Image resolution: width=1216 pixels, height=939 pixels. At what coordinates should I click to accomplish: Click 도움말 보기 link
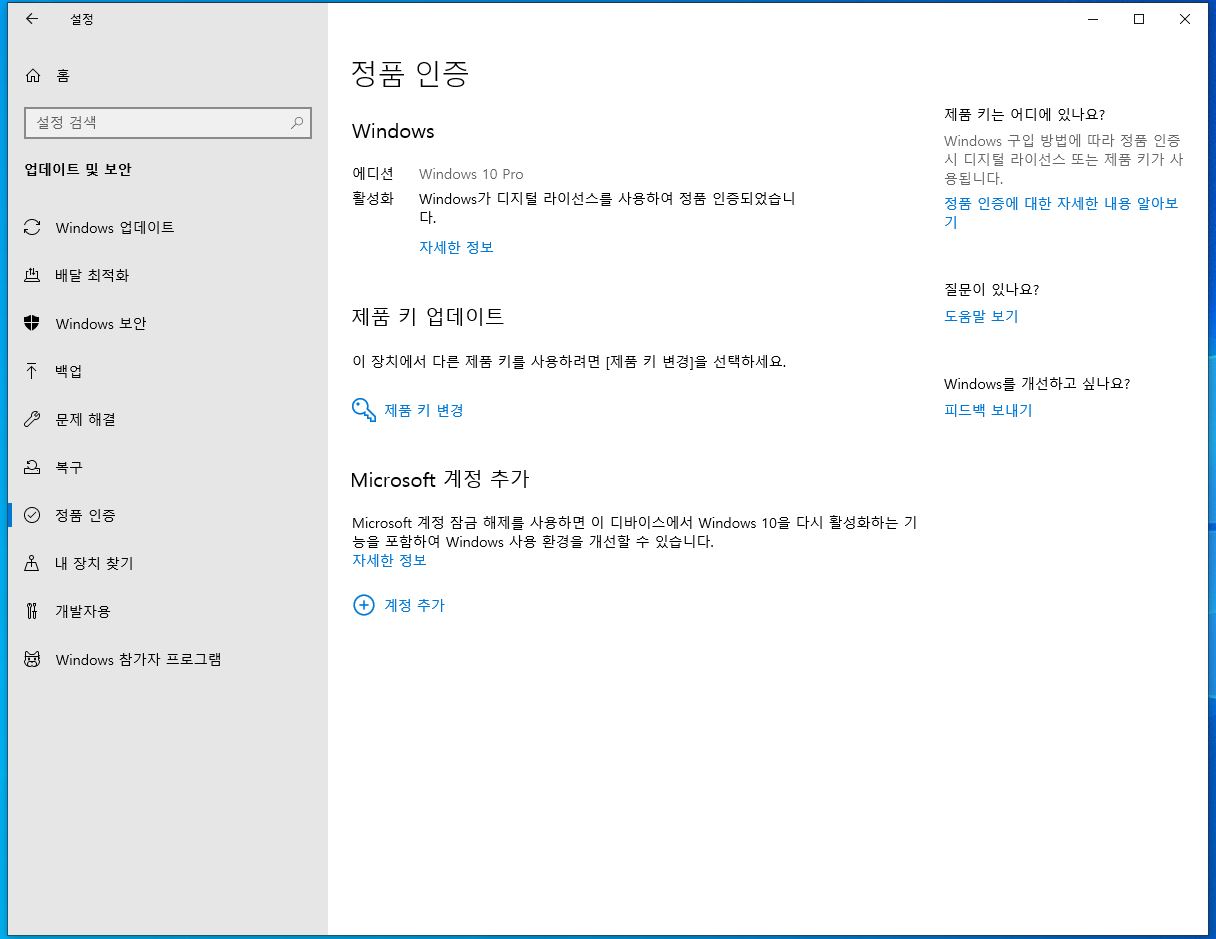point(981,316)
